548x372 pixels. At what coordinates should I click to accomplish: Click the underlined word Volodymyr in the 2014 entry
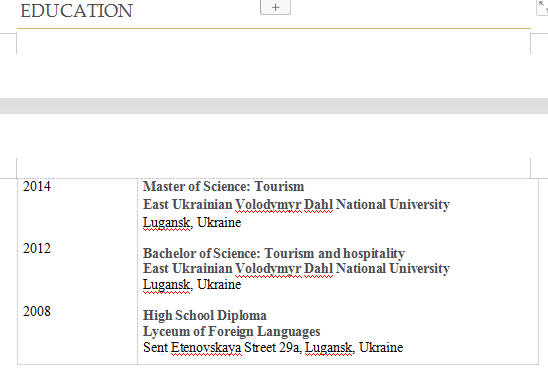pos(268,205)
